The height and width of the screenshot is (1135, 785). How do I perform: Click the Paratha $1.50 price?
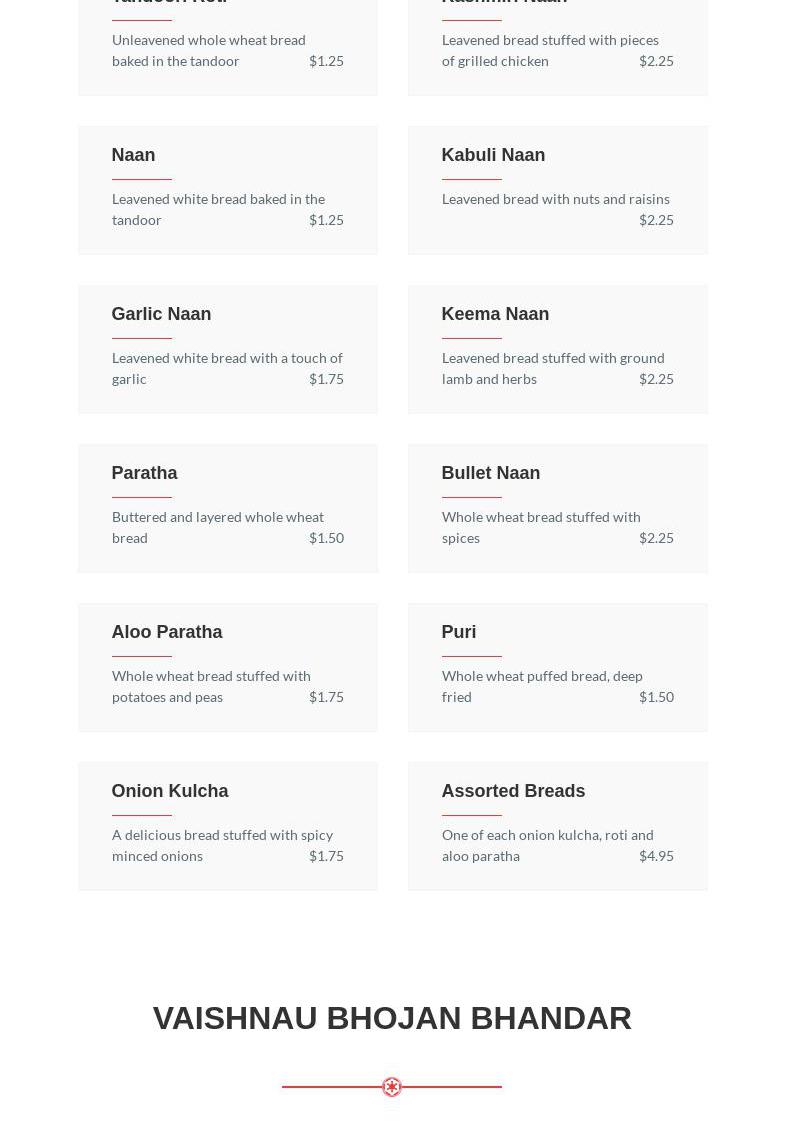pyautogui.click(x=326, y=538)
